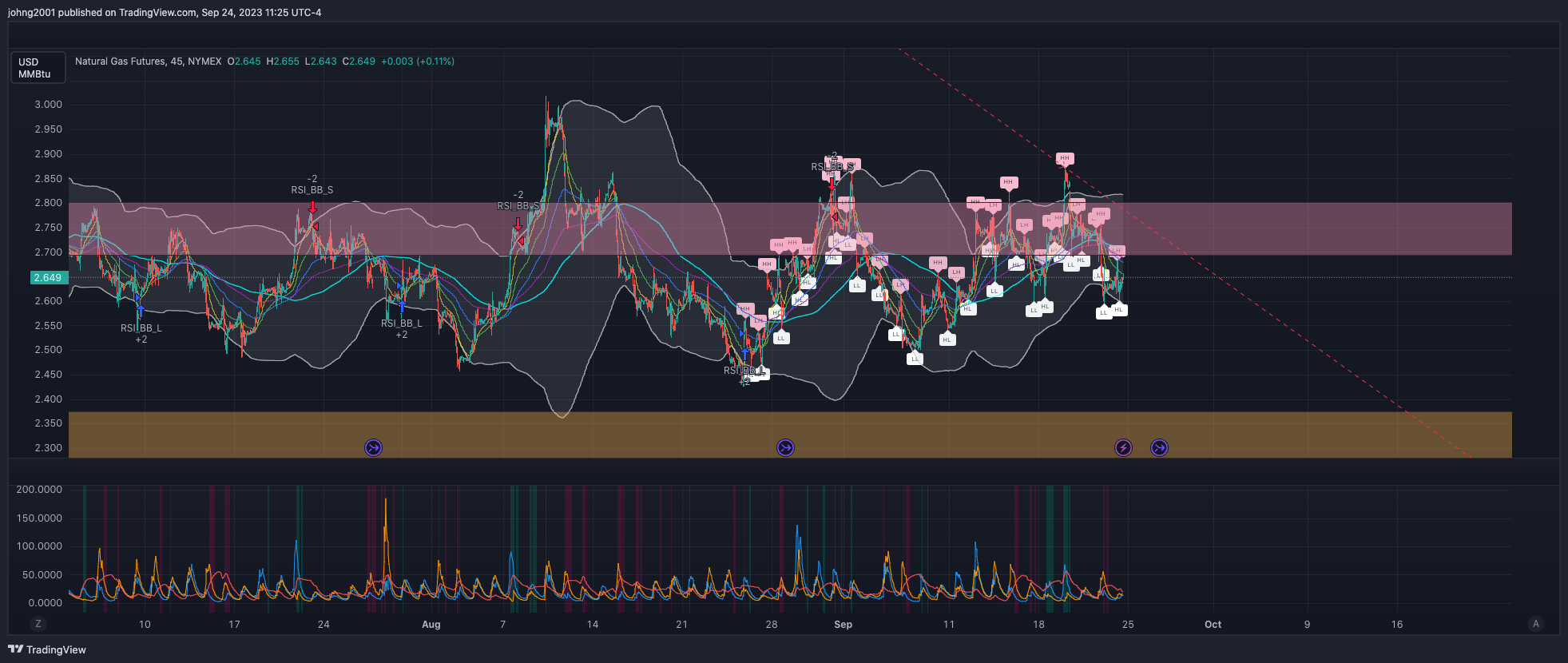This screenshot has height=663, width=1568.
Task: Click the Z timezone icon on the time axis
Action: pyautogui.click(x=38, y=624)
